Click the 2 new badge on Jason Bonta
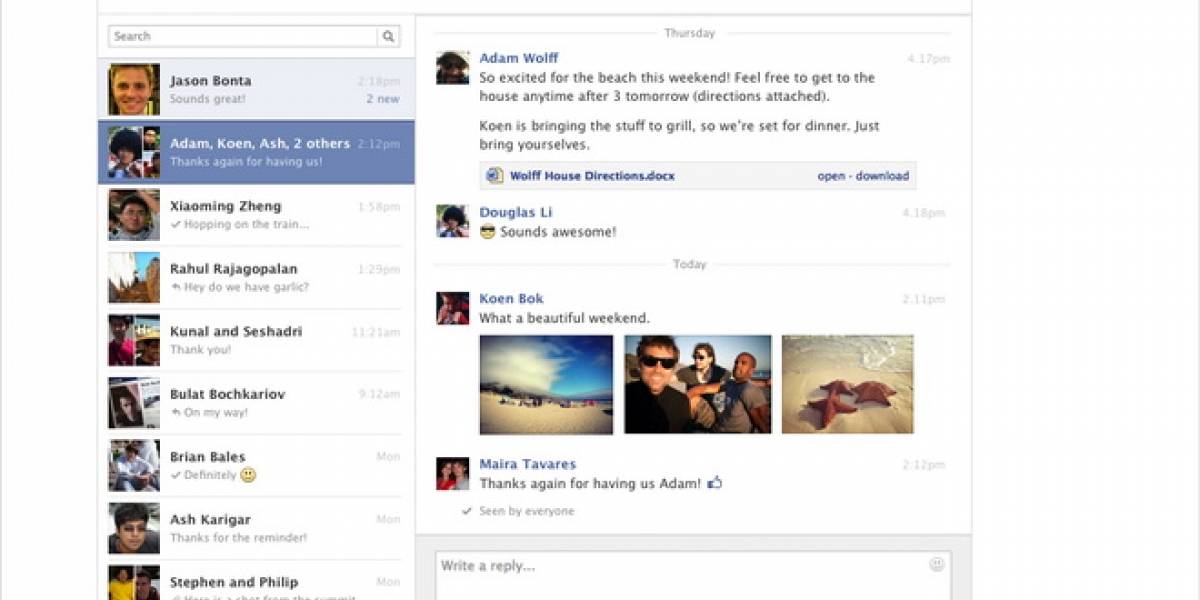This screenshot has width=1200, height=600. (383, 99)
